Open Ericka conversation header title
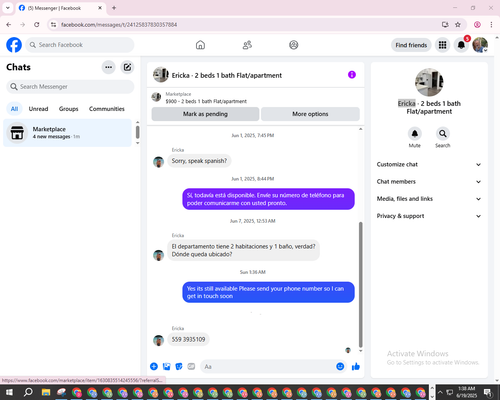 227,75
